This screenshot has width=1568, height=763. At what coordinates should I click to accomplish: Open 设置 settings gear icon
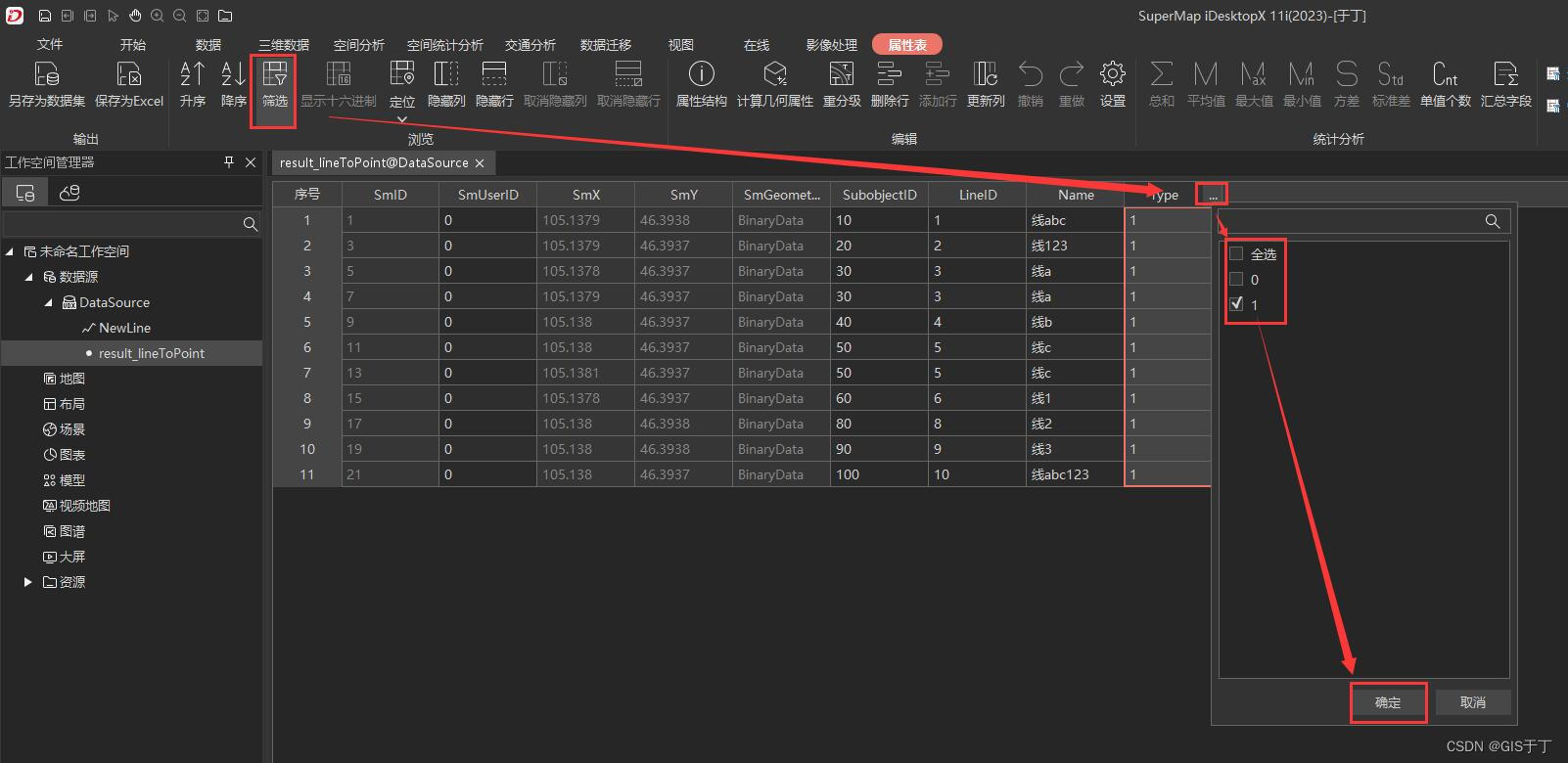pos(1112,74)
